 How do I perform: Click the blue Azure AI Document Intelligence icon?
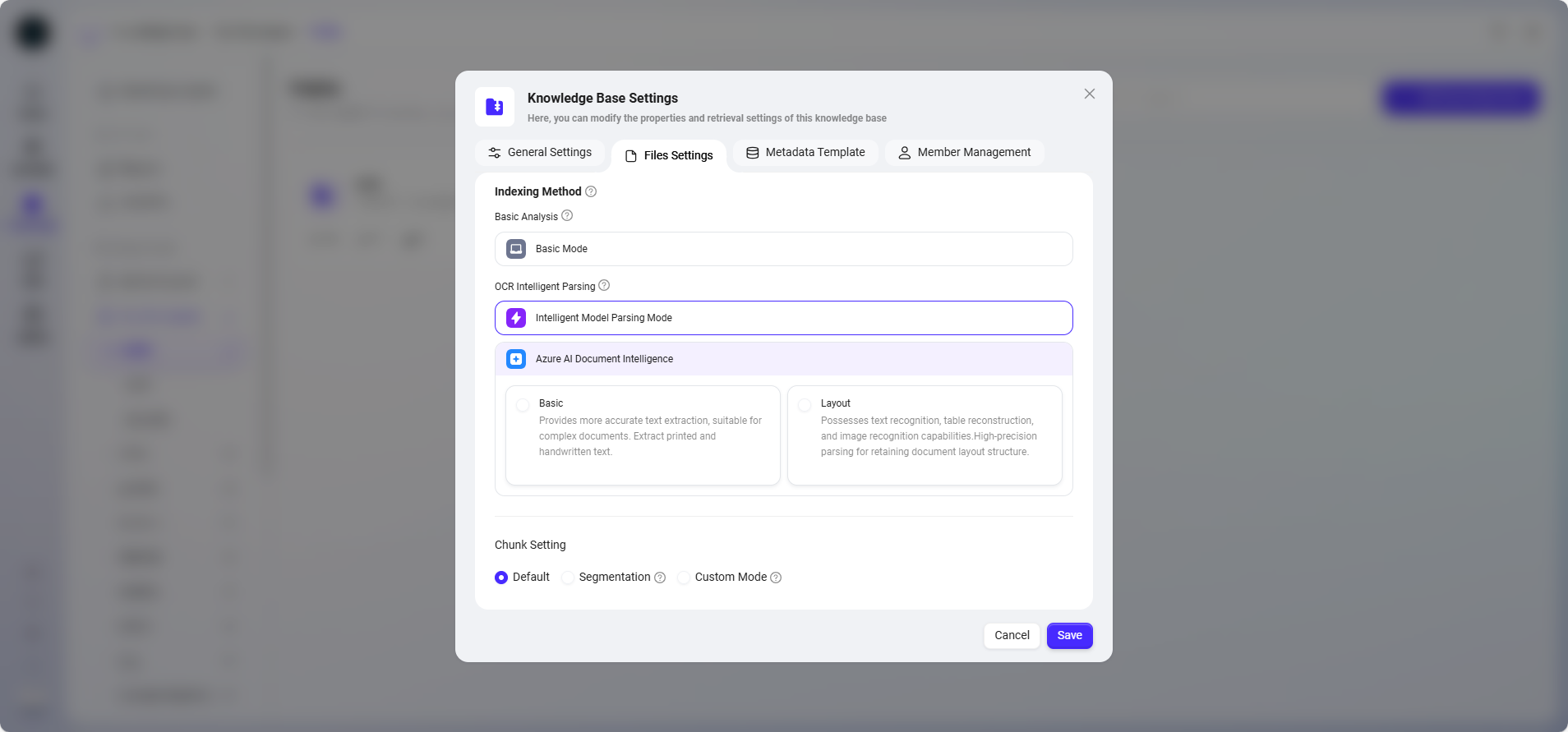pyautogui.click(x=516, y=359)
